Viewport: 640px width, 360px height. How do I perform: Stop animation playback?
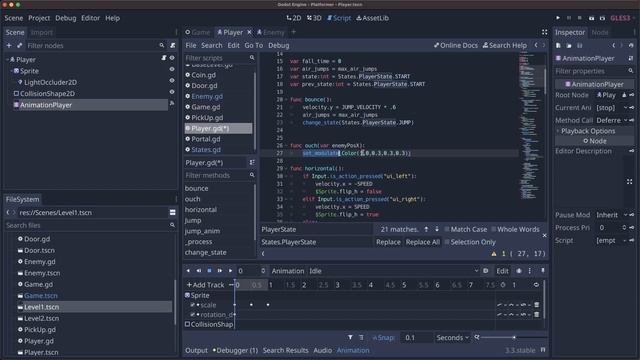tap(209, 271)
